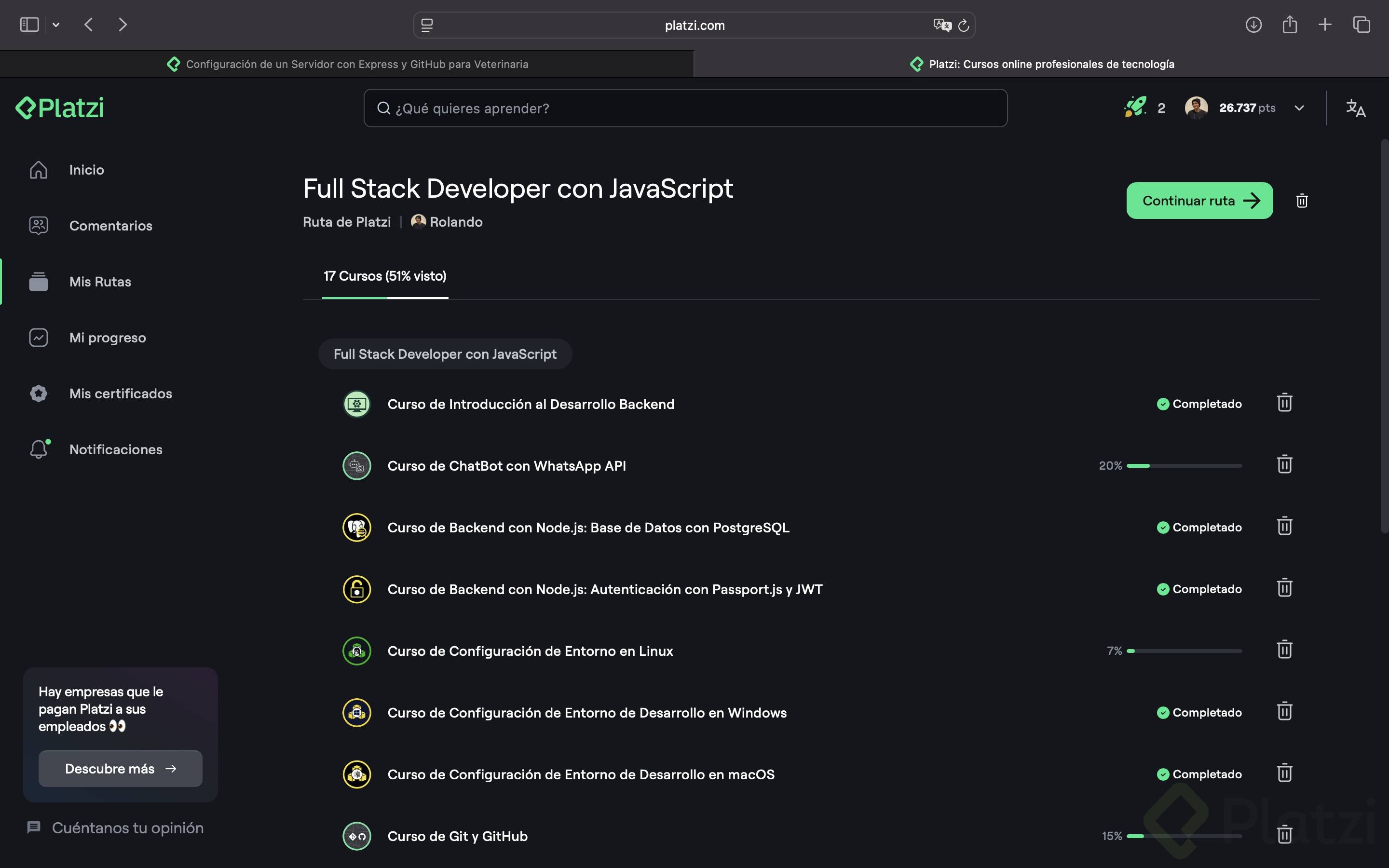Expand the user profile points dropdown

pos(1299,108)
